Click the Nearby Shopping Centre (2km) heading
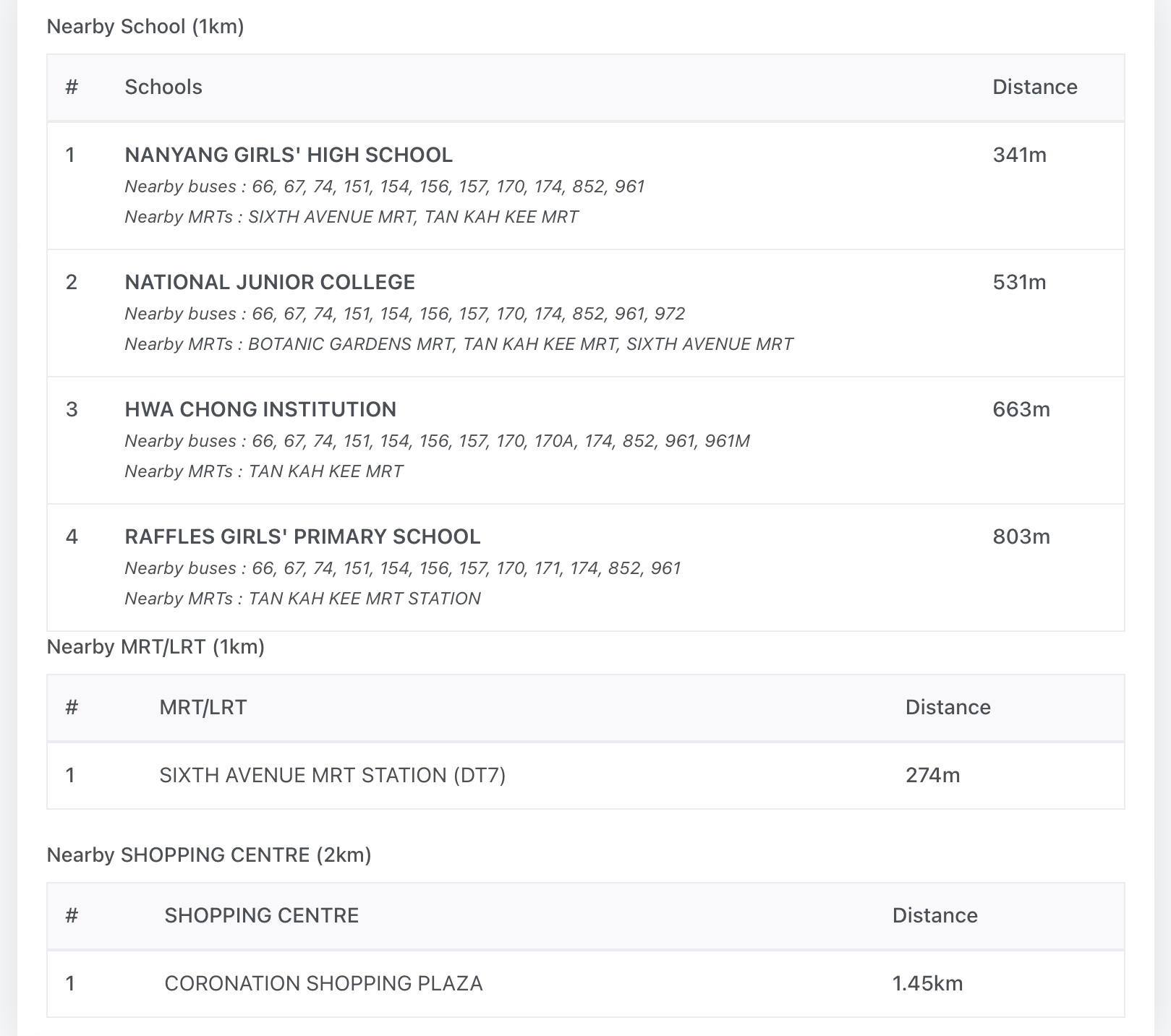This screenshot has width=1171, height=1036. pos(209,855)
